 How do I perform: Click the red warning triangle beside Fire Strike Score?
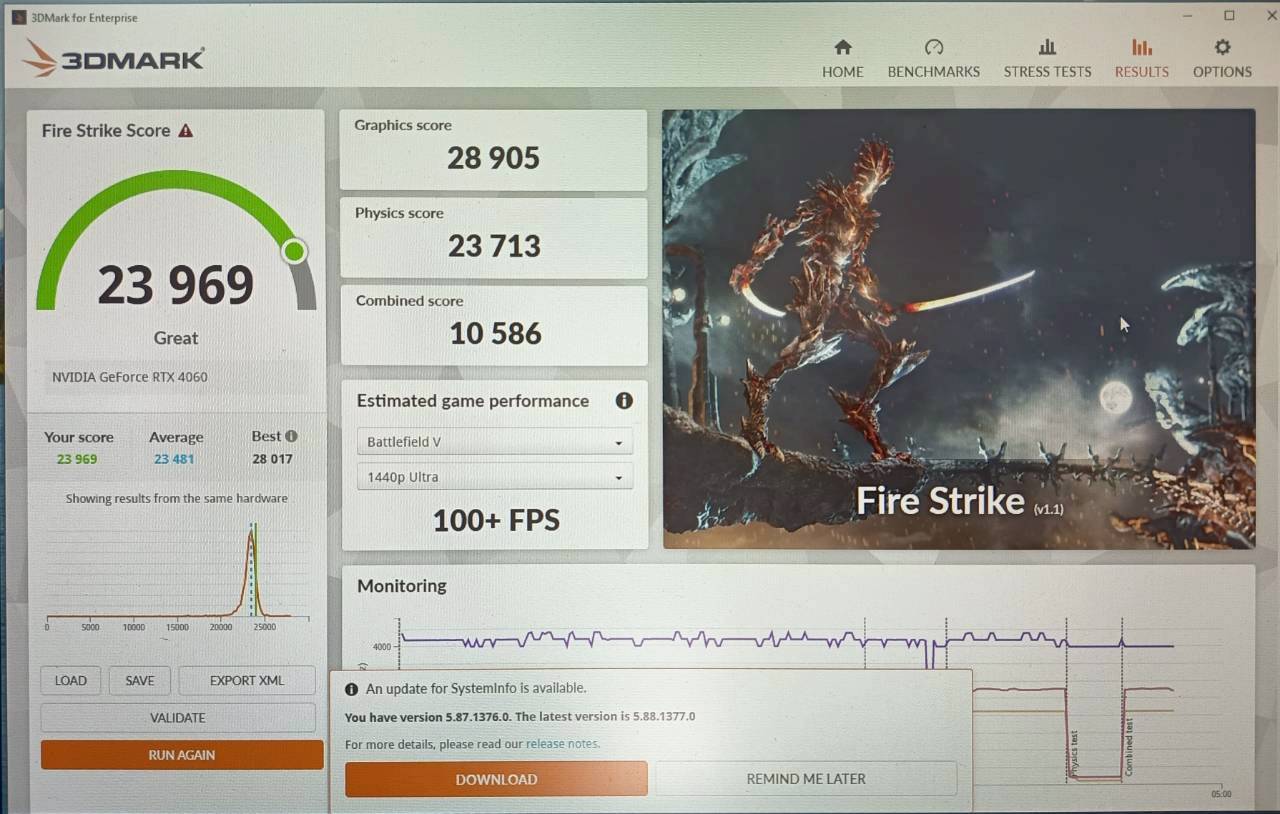pyautogui.click(x=185, y=131)
